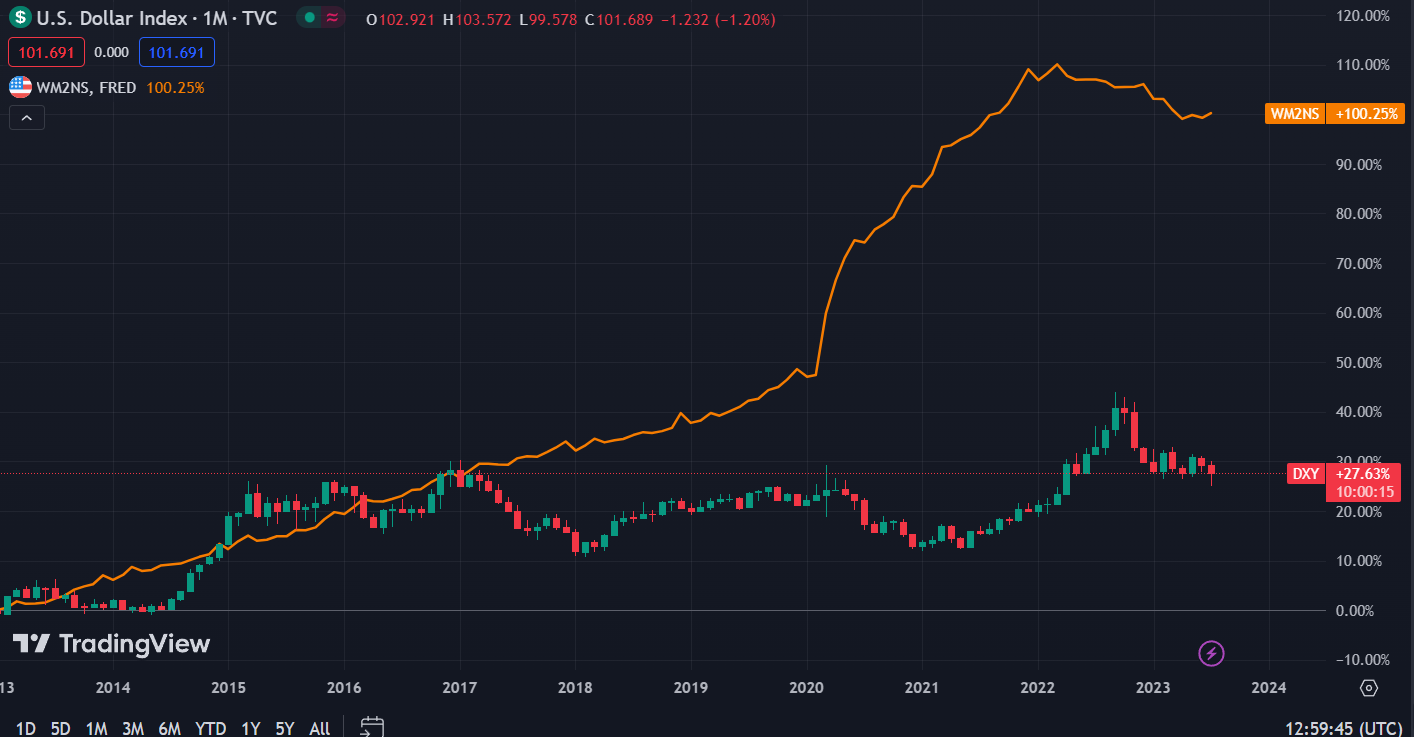Click the green dollar symbol logo
This screenshot has width=1414, height=737.
coord(20,19)
